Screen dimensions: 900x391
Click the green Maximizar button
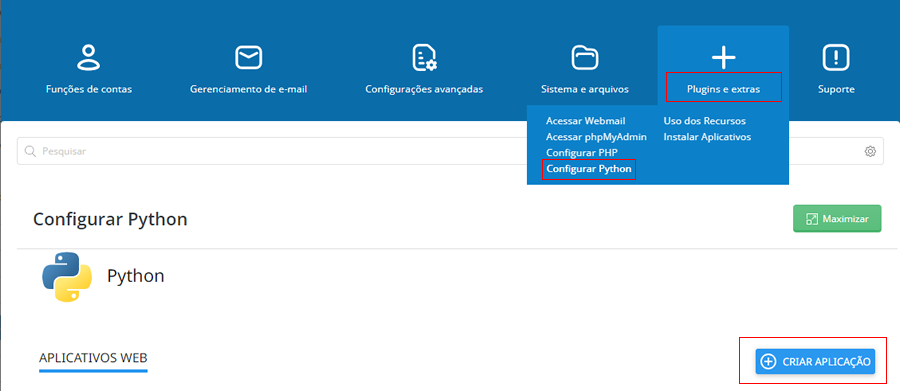click(837, 219)
